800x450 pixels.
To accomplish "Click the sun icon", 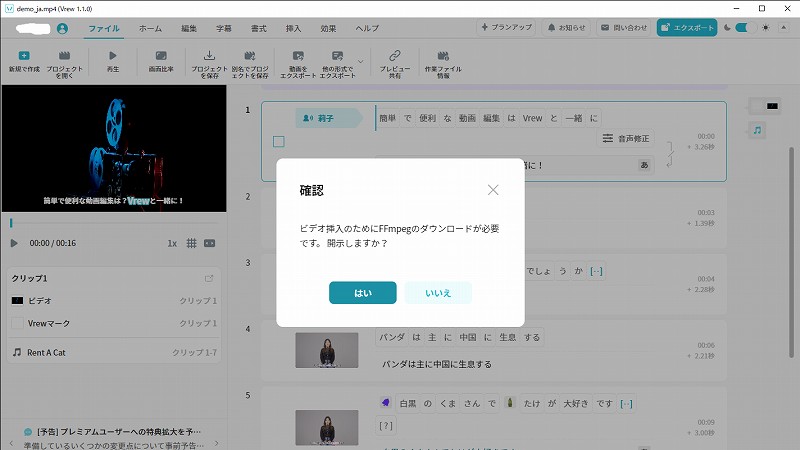I will [765, 28].
